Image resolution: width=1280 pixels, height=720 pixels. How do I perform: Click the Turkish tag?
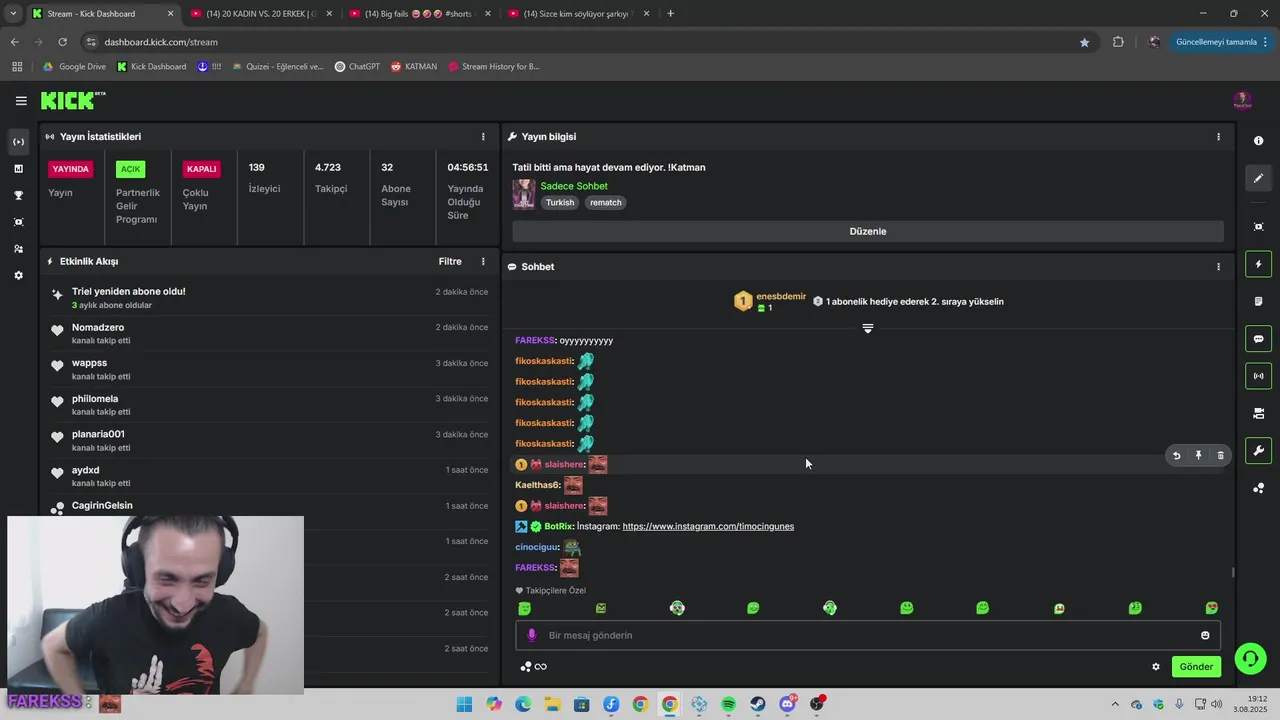pyautogui.click(x=560, y=202)
